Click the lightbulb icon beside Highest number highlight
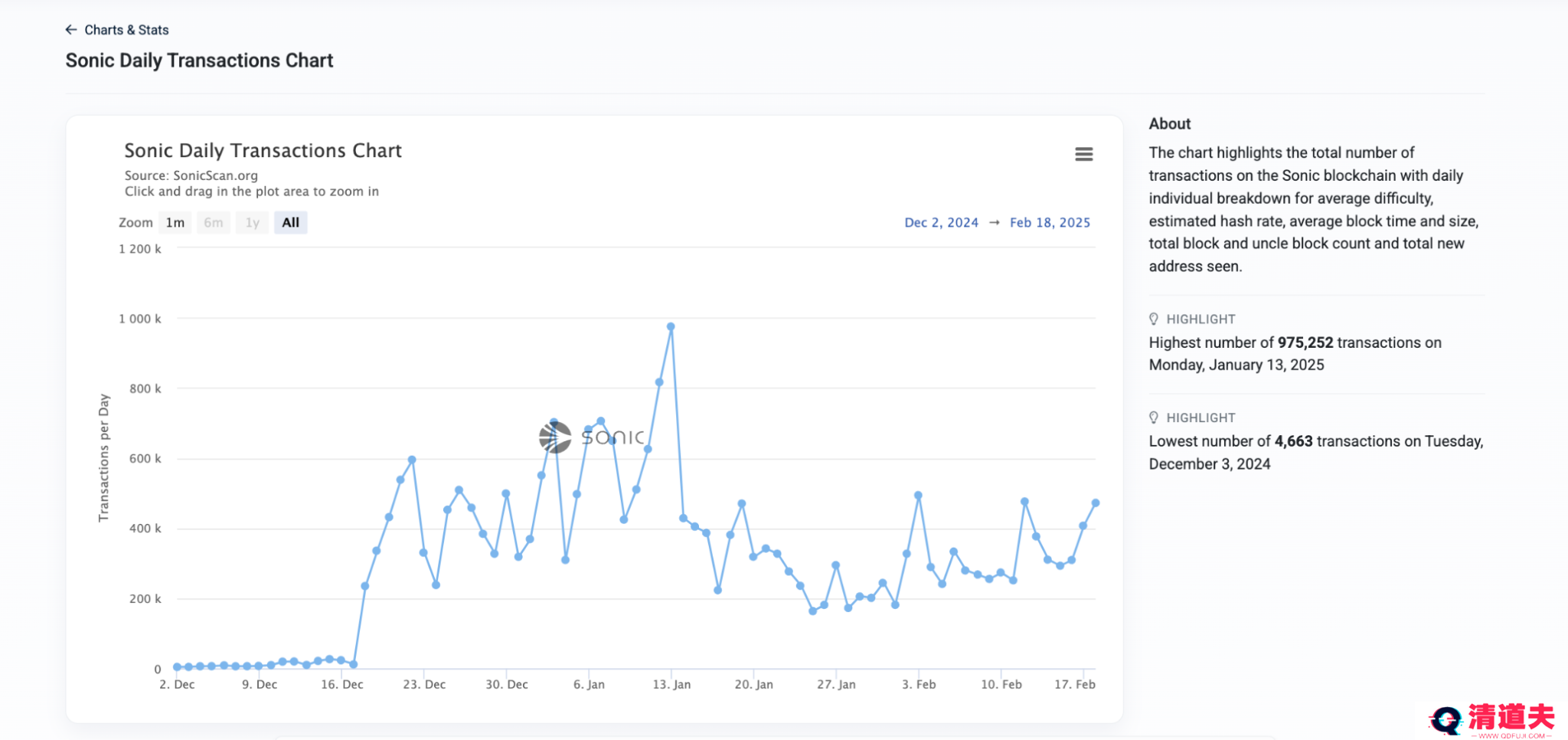The height and width of the screenshot is (740, 1568). pyautogui.click(x=1154, y=319)
